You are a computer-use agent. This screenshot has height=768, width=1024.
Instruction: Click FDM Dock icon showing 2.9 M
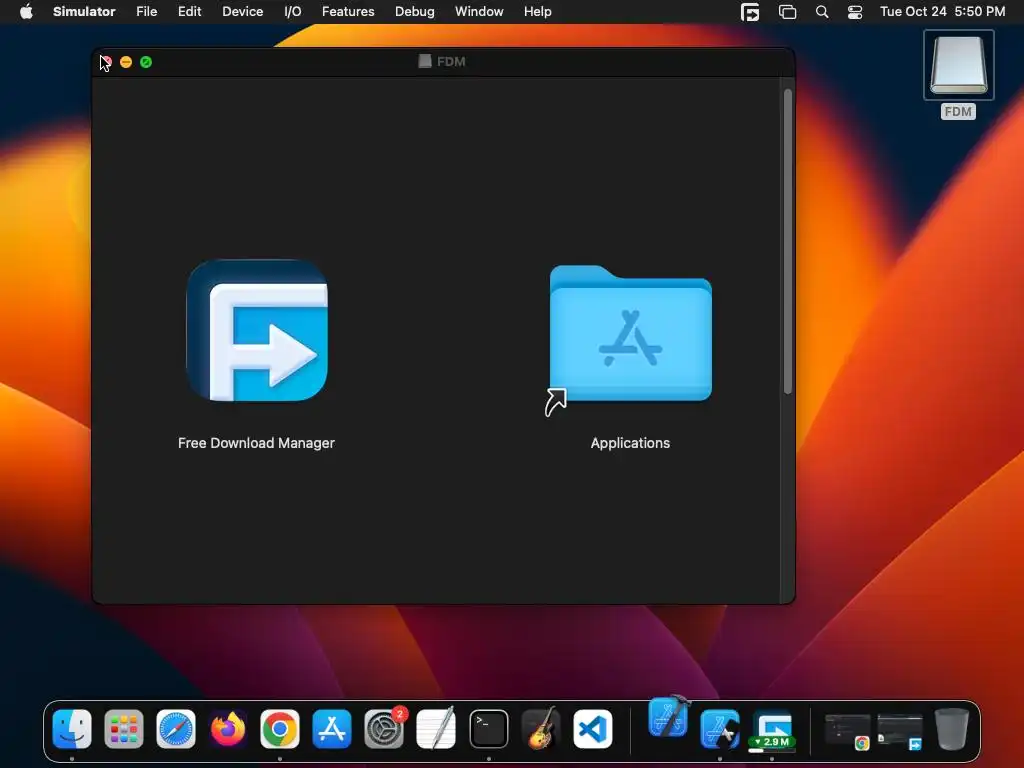coord(772,730)
